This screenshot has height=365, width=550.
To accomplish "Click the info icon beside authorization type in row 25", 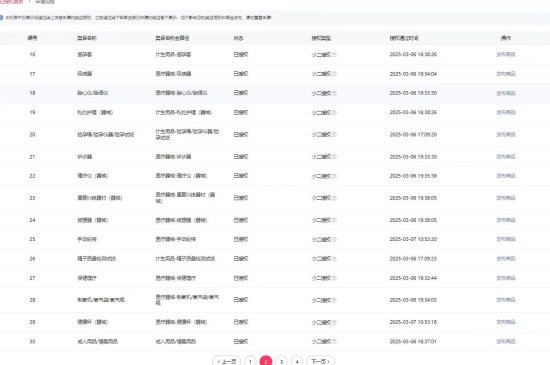I will pos(334,239).
